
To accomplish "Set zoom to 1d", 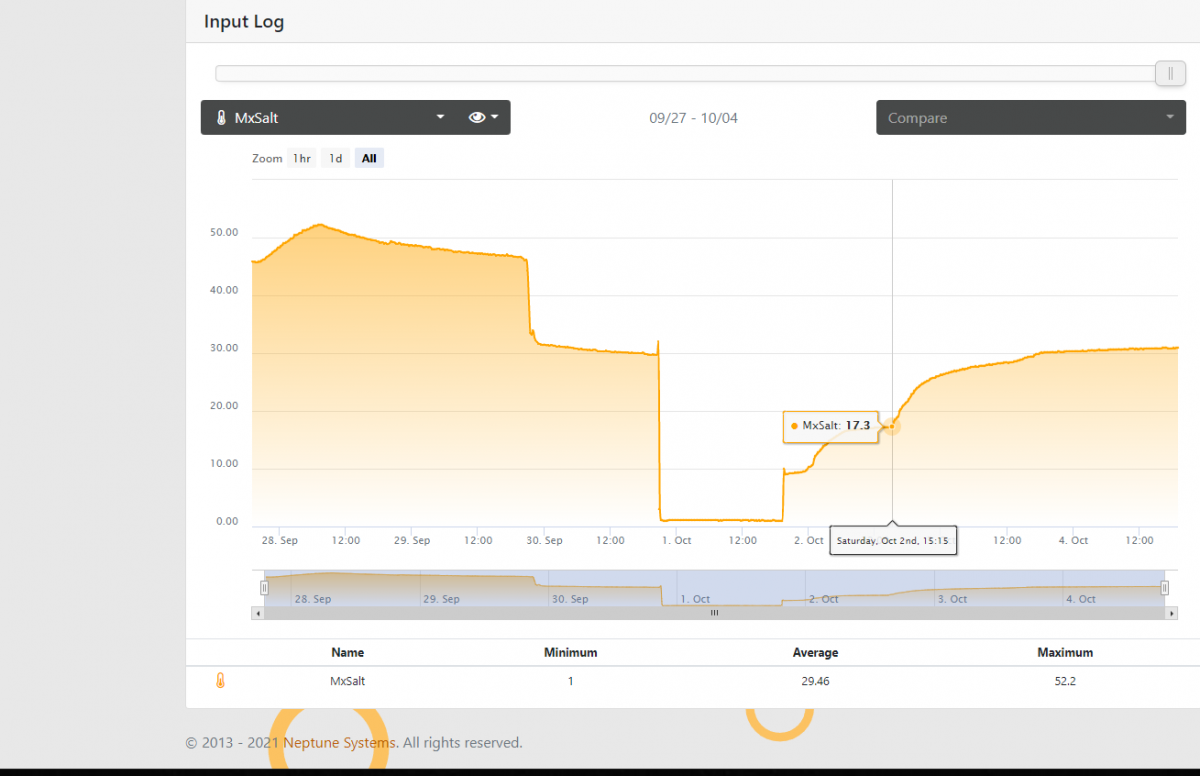I will [336, 158].
